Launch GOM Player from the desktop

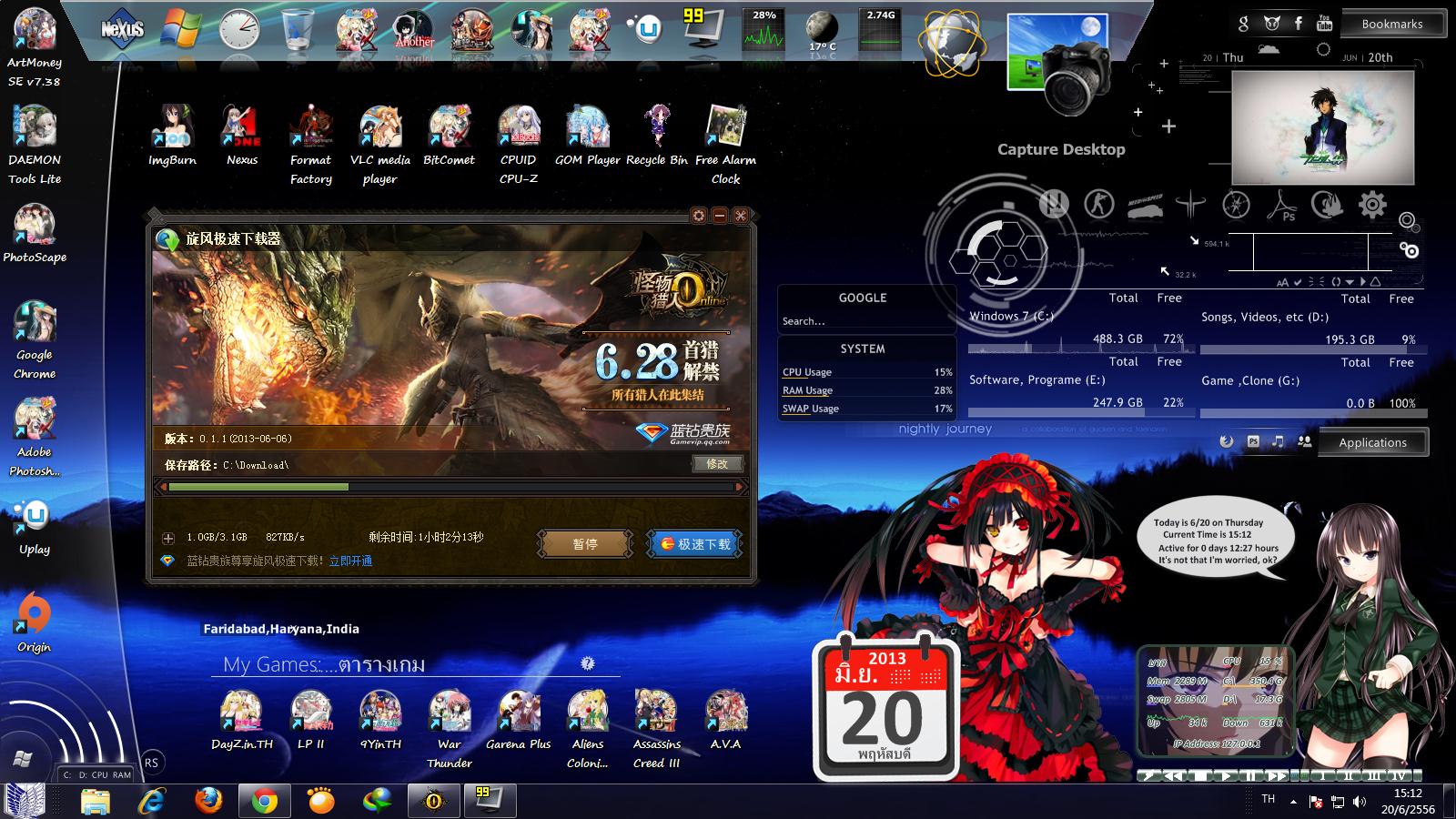588,136
